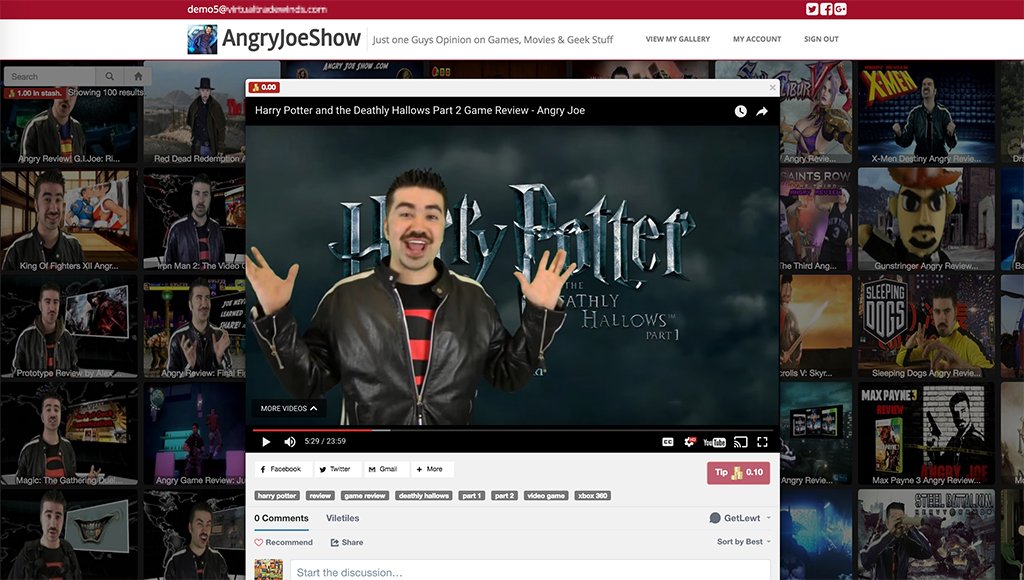This screenshot has height=580, width=1024.
Task: Open MY ACCOUNT menu
Action: click(757, 39)
